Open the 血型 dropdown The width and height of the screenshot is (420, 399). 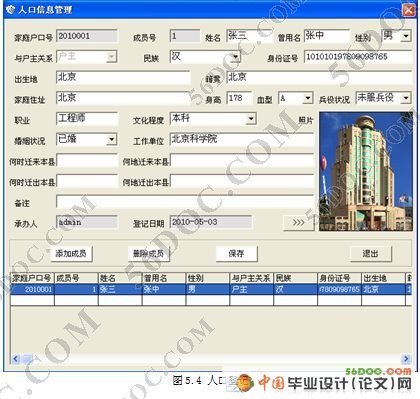[308, 98]
